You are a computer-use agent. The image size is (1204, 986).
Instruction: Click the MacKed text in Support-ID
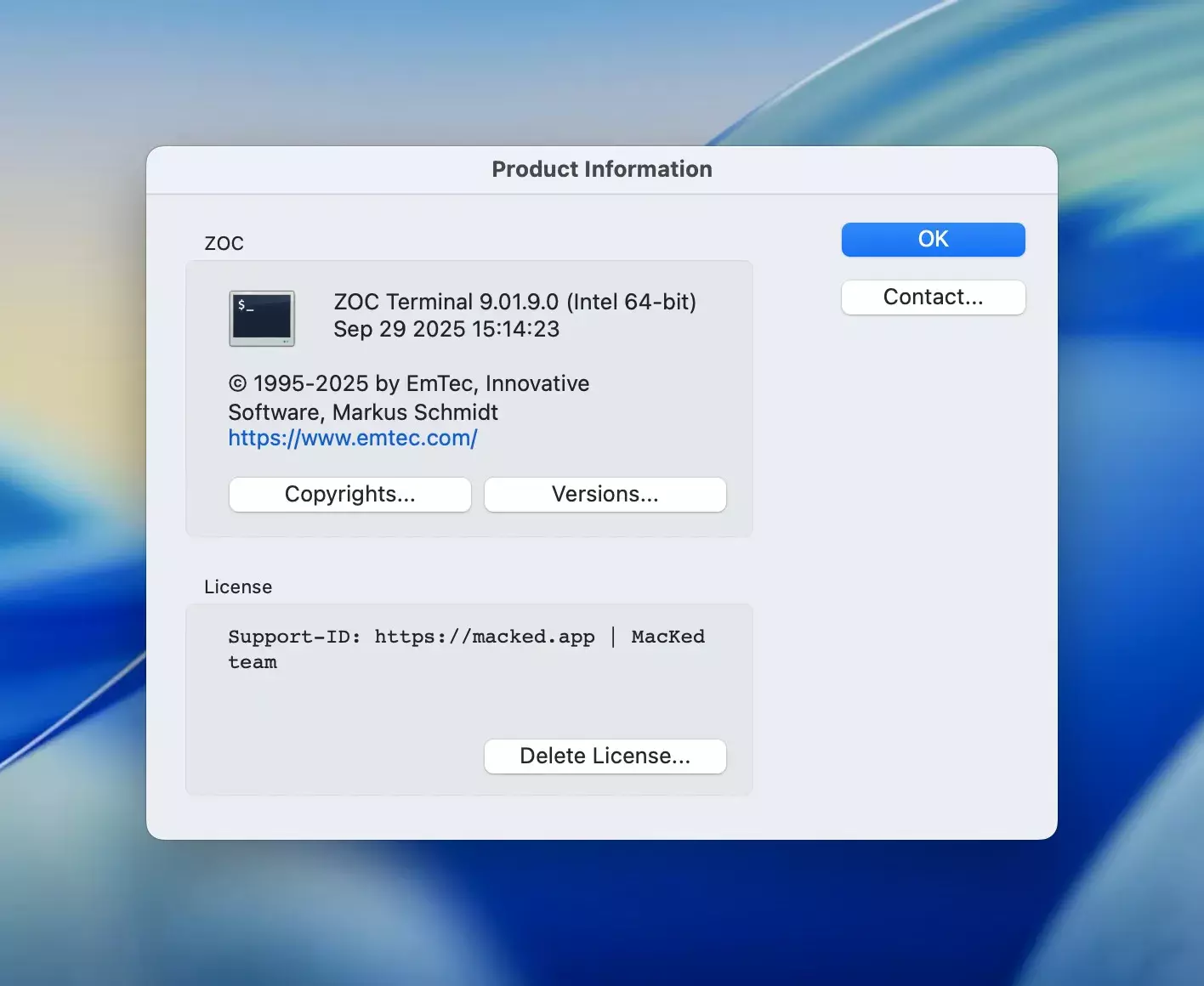tap(667, 637)
